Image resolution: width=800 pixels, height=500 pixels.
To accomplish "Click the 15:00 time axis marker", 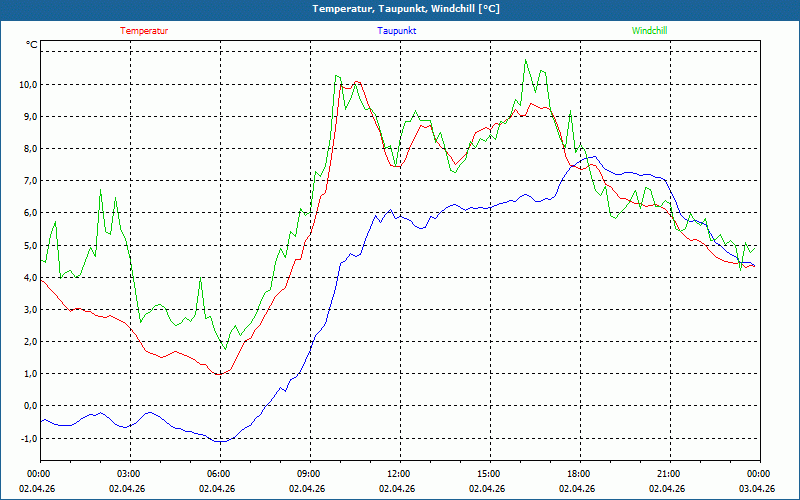I will (488, 474).
